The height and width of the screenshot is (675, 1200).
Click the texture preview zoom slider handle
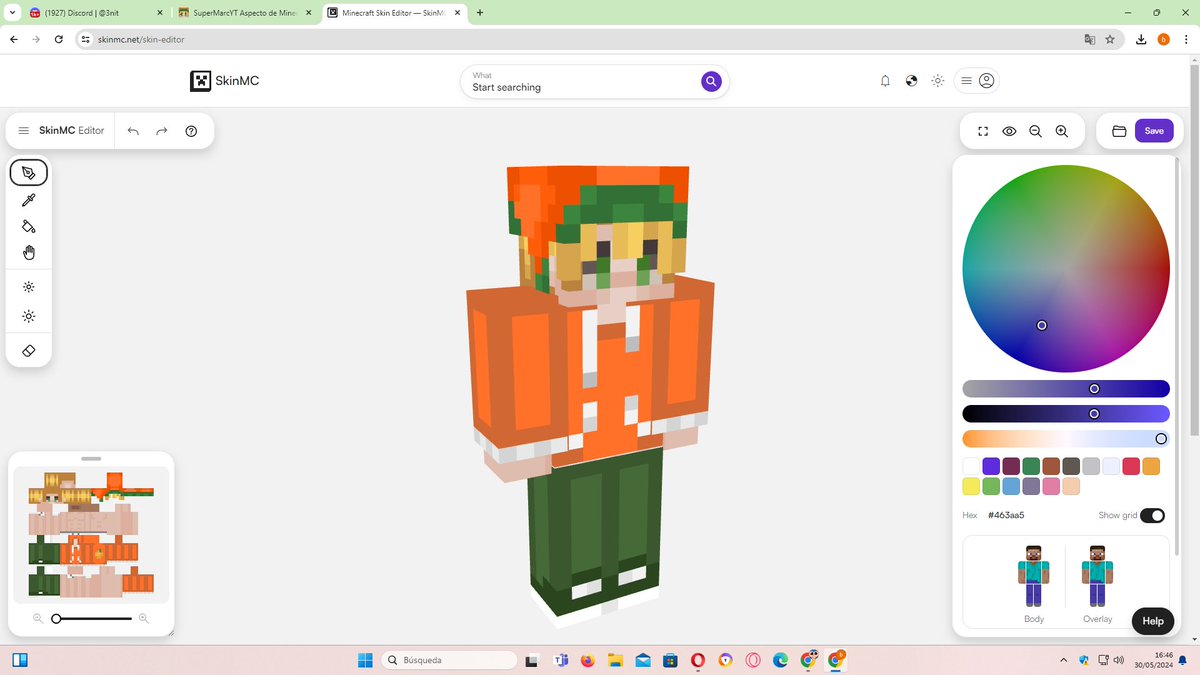(x=56, y=619)
